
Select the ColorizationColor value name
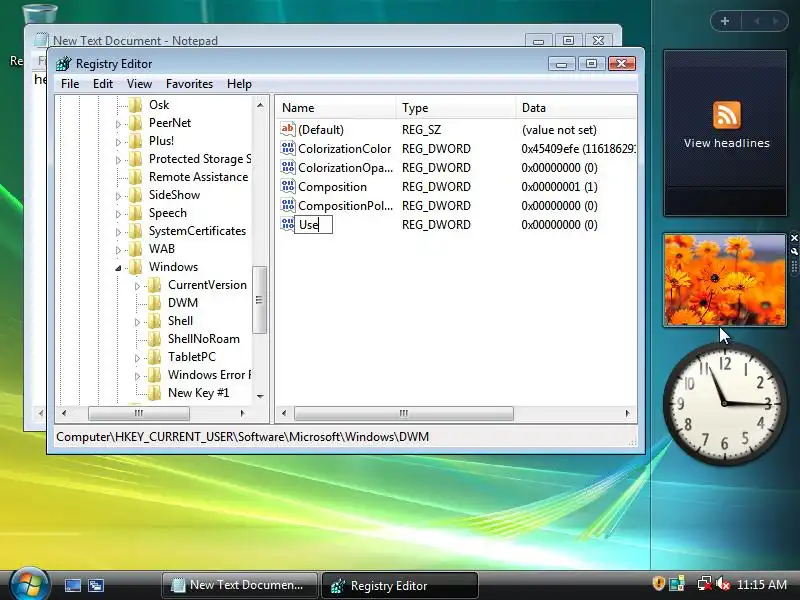coord(344,148)
